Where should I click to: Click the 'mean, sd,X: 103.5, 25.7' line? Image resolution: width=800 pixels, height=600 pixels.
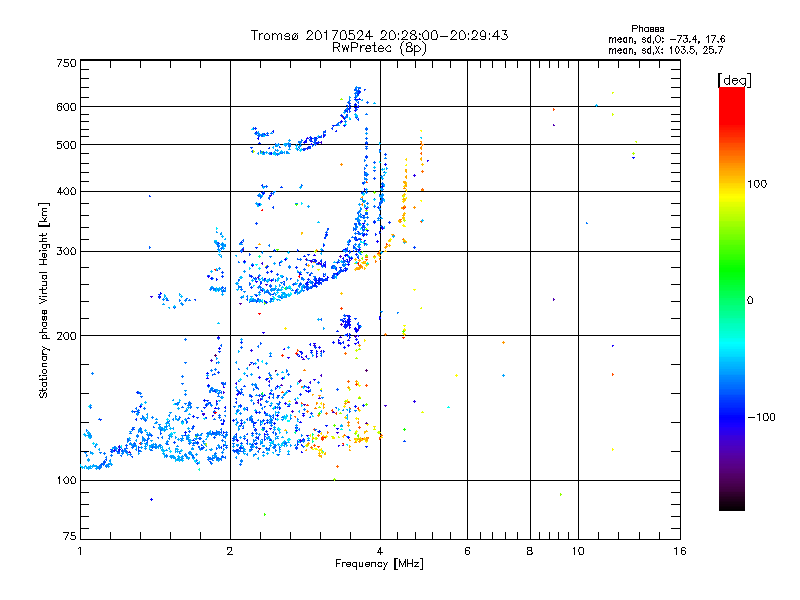coord(665,50)
